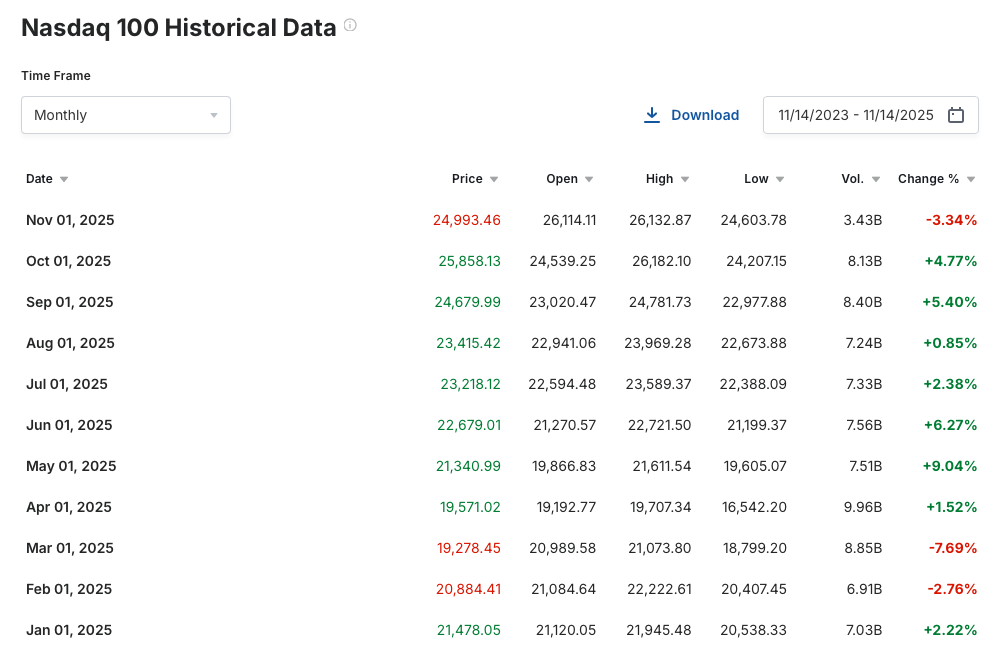Click the price value 23,415.42
This screenshot has height=656, width=994.
click(468, 343)
